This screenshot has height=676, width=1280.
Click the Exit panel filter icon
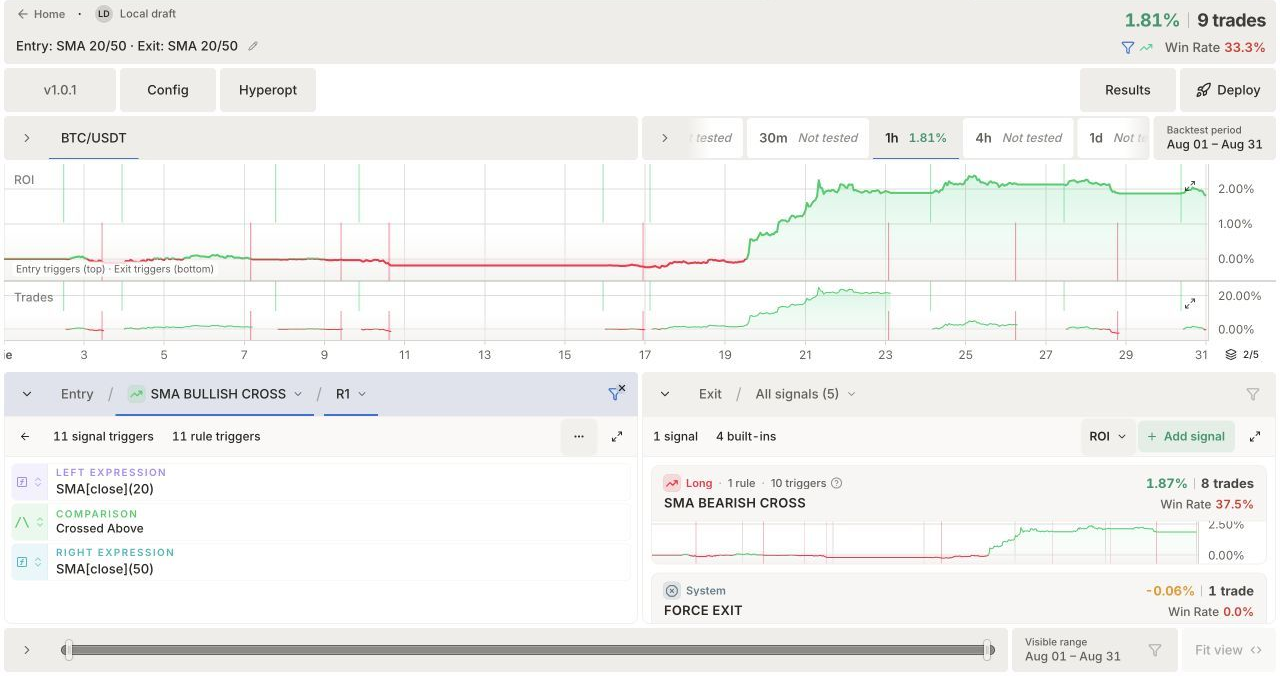tap(1253, 394)
